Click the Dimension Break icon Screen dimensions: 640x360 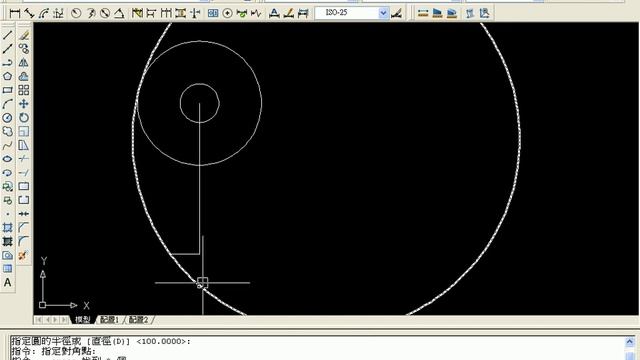click(x=196, y=13)
